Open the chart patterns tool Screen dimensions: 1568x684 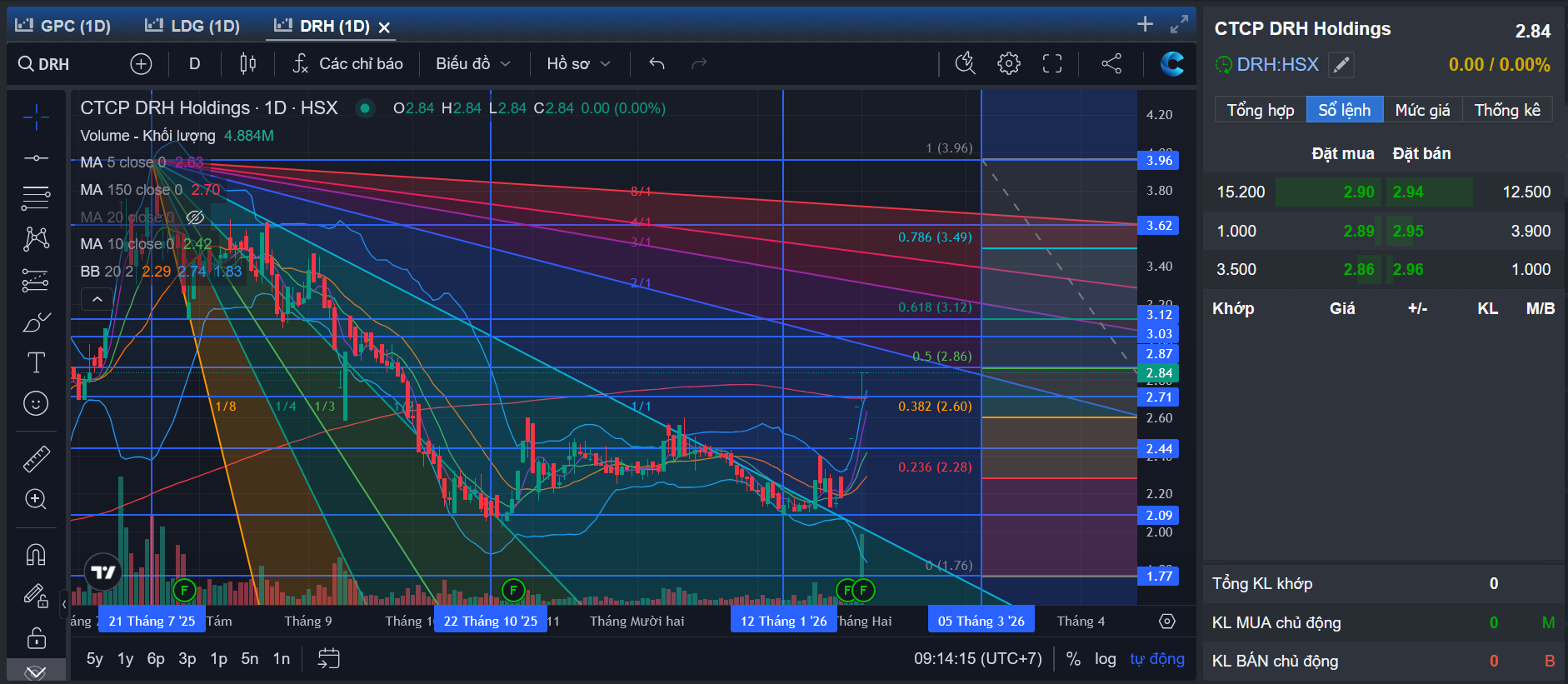35,239
